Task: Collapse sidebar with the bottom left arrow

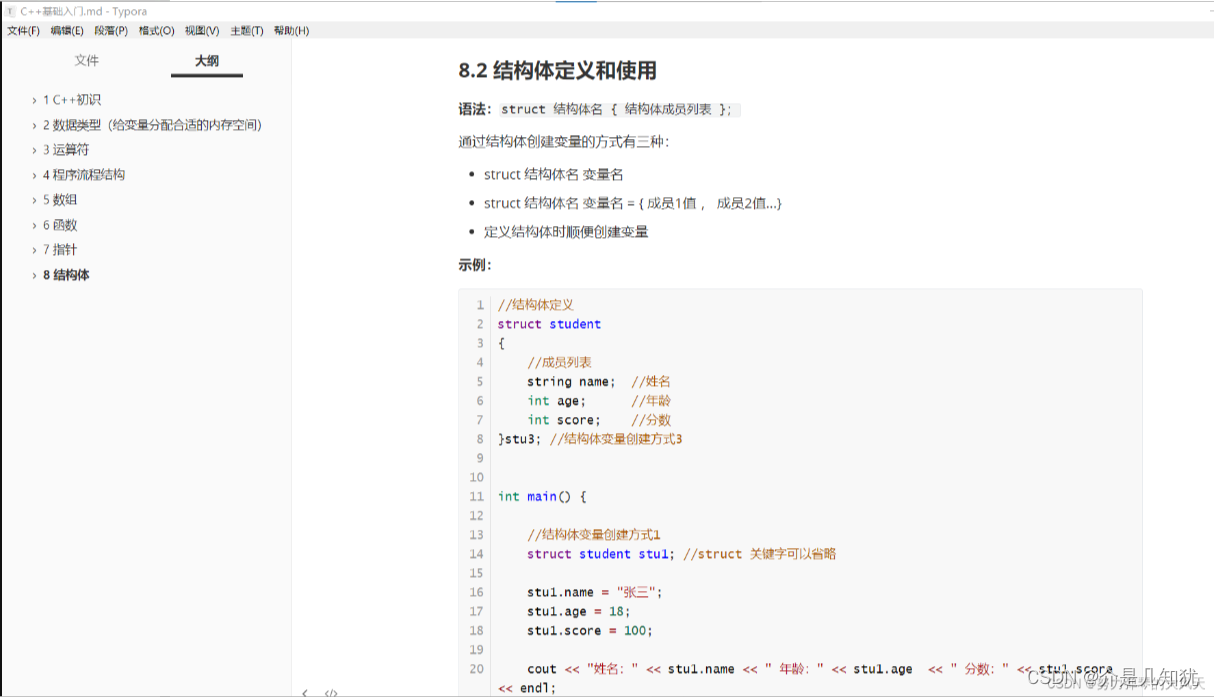Action: pos(305,692)
